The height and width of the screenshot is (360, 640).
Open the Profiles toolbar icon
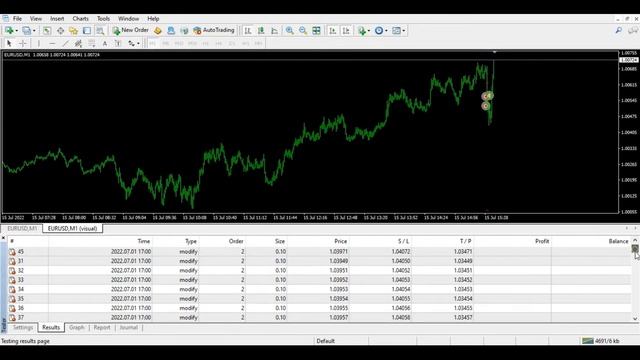point(26,31)
